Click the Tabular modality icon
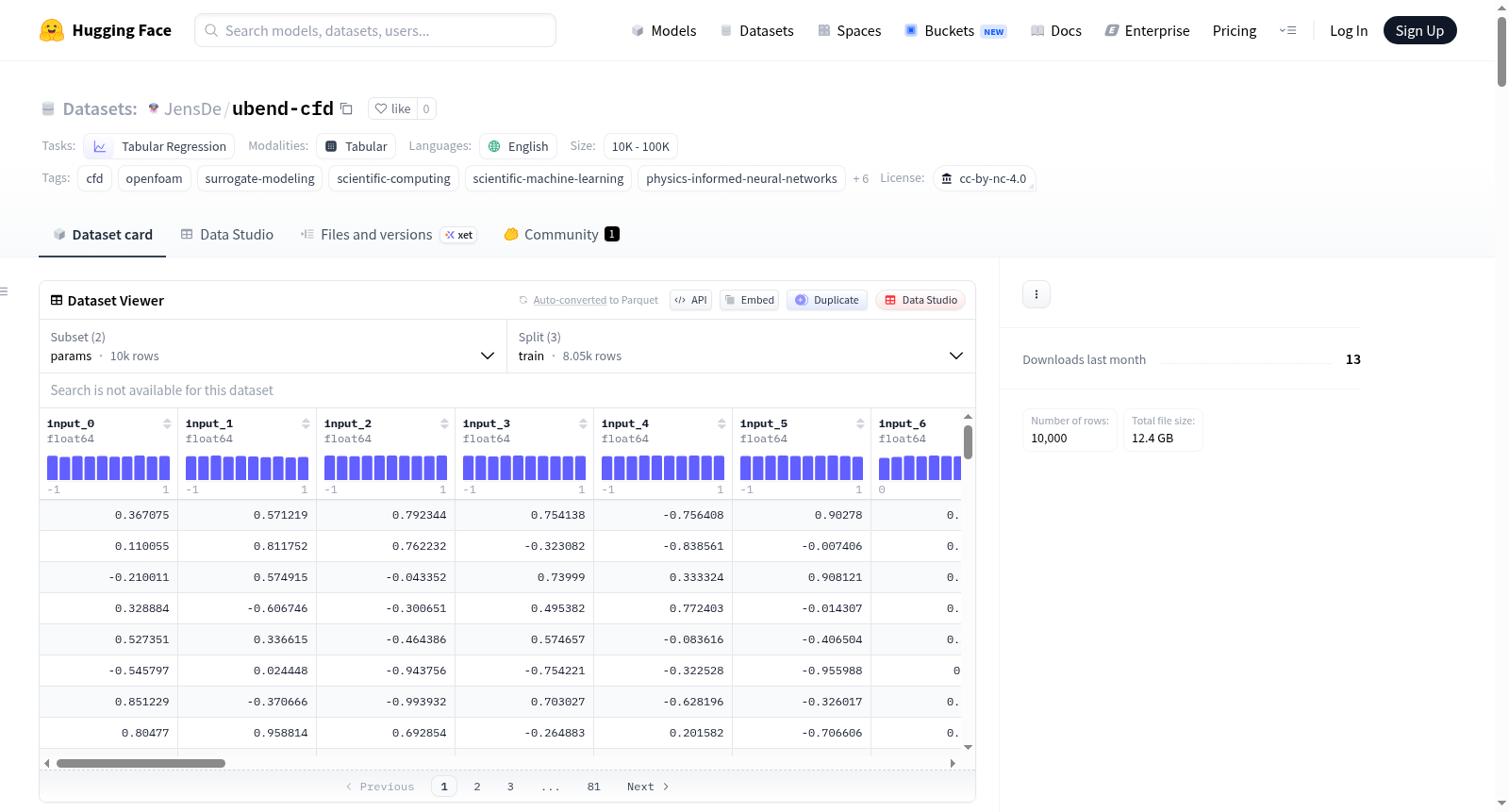 coord(331,146)
